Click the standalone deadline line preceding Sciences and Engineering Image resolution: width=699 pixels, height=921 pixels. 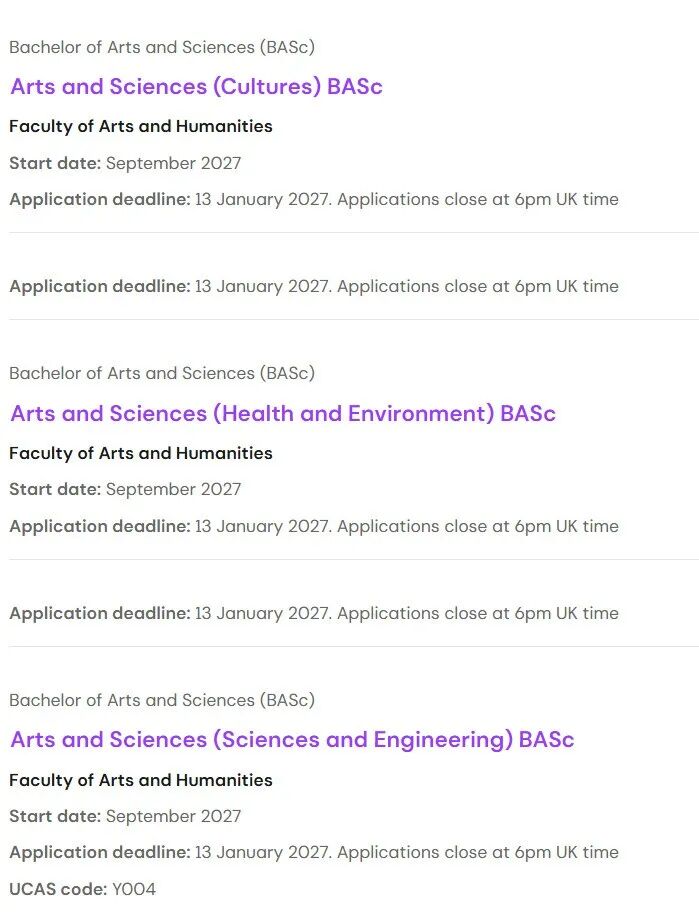314,613
